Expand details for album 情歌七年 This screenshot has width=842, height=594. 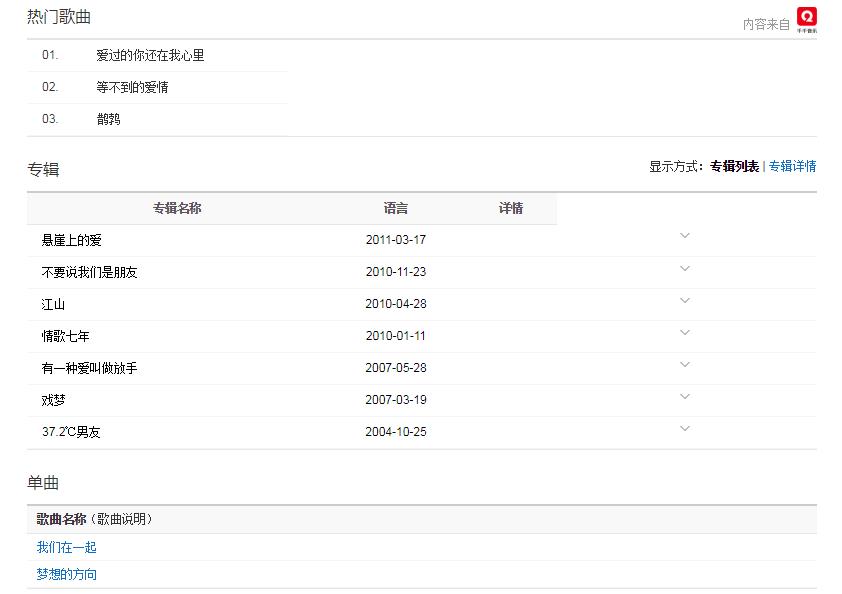point(685,332)
